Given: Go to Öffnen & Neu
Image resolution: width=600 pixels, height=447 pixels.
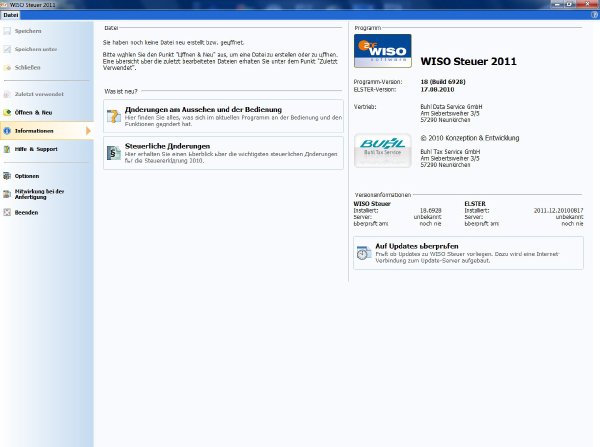Looking at the screenshot, I should (x=33, y=112).
